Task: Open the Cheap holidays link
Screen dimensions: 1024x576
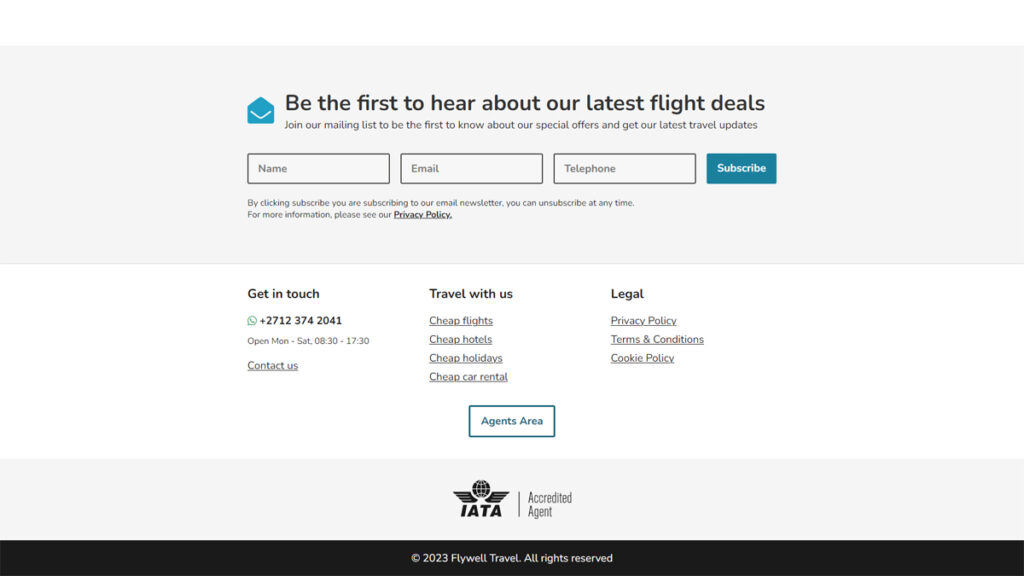Action: pyautogui.click(x=466, y=358)
